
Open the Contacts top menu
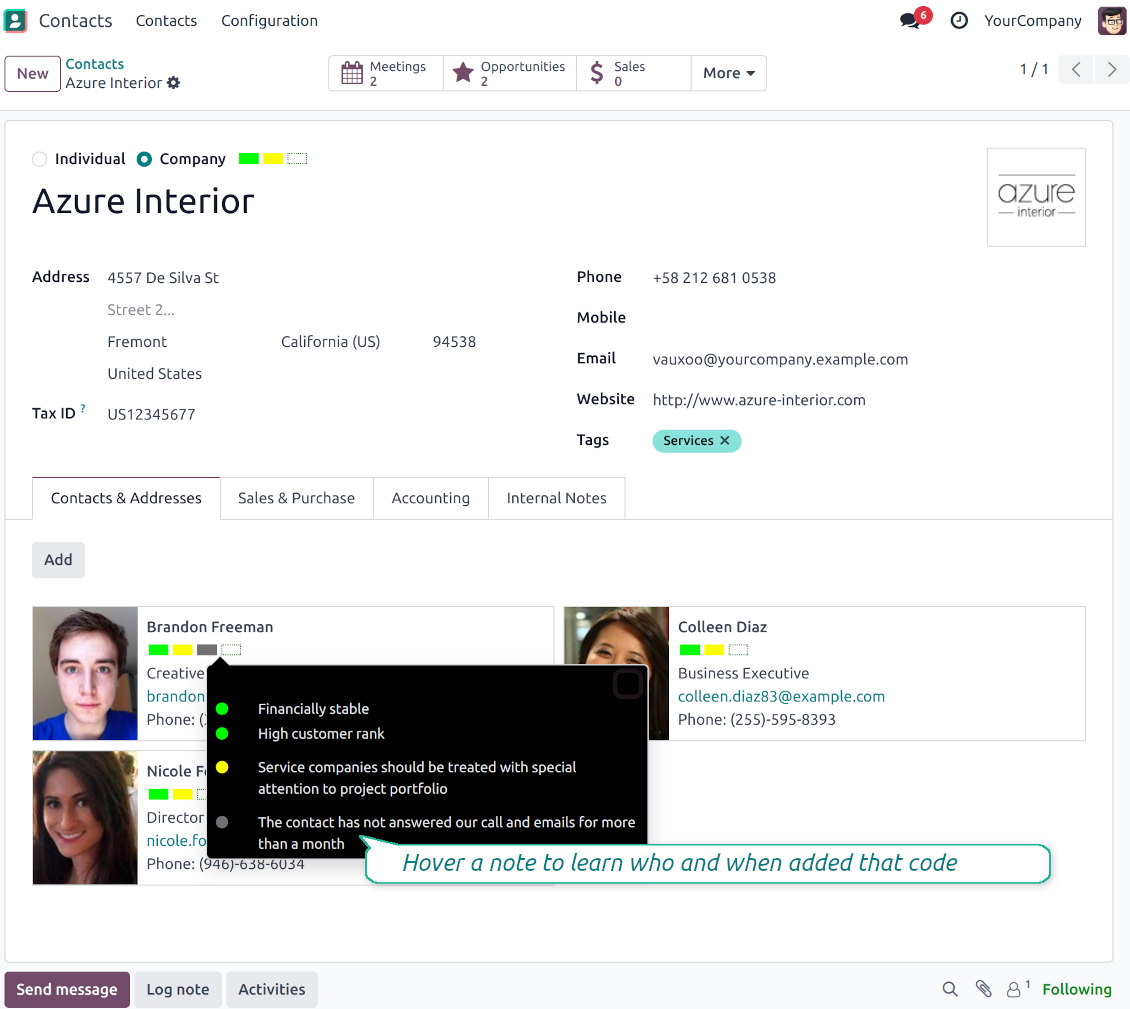166,20
